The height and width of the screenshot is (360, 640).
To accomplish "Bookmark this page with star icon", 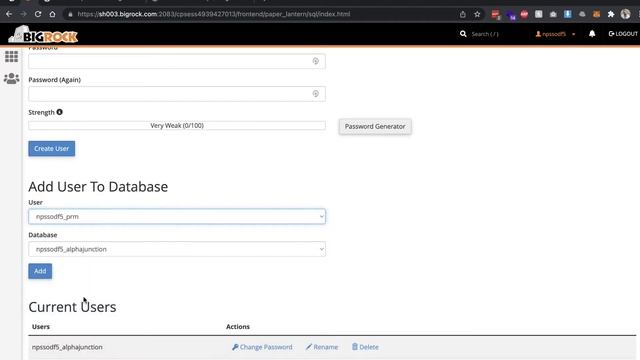I will point(477,14).
